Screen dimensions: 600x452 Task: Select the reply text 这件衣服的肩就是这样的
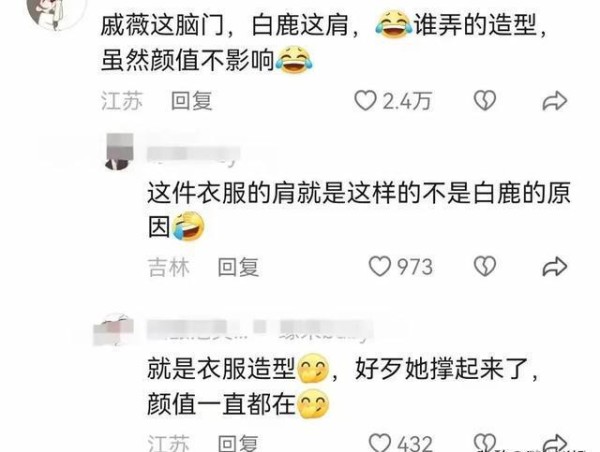[x=284, y=193]
